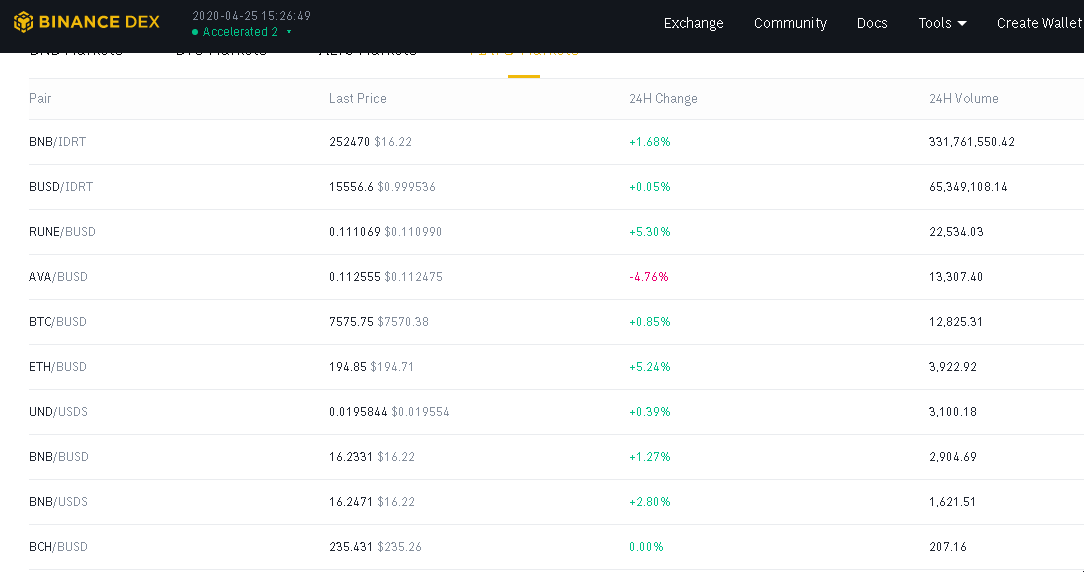Sort by Last Price column header

[357, 98]
